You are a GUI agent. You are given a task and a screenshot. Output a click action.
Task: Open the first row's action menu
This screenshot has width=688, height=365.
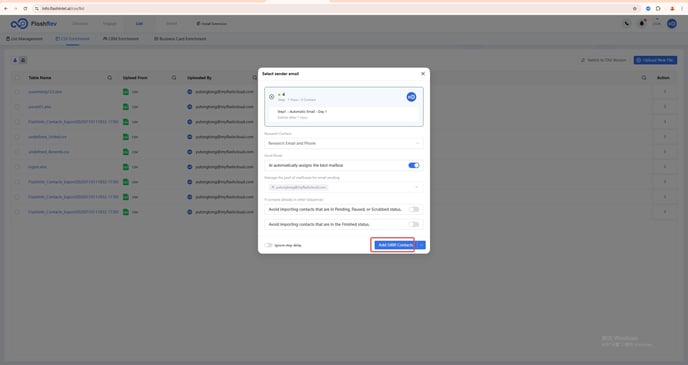tap(665, 92)
